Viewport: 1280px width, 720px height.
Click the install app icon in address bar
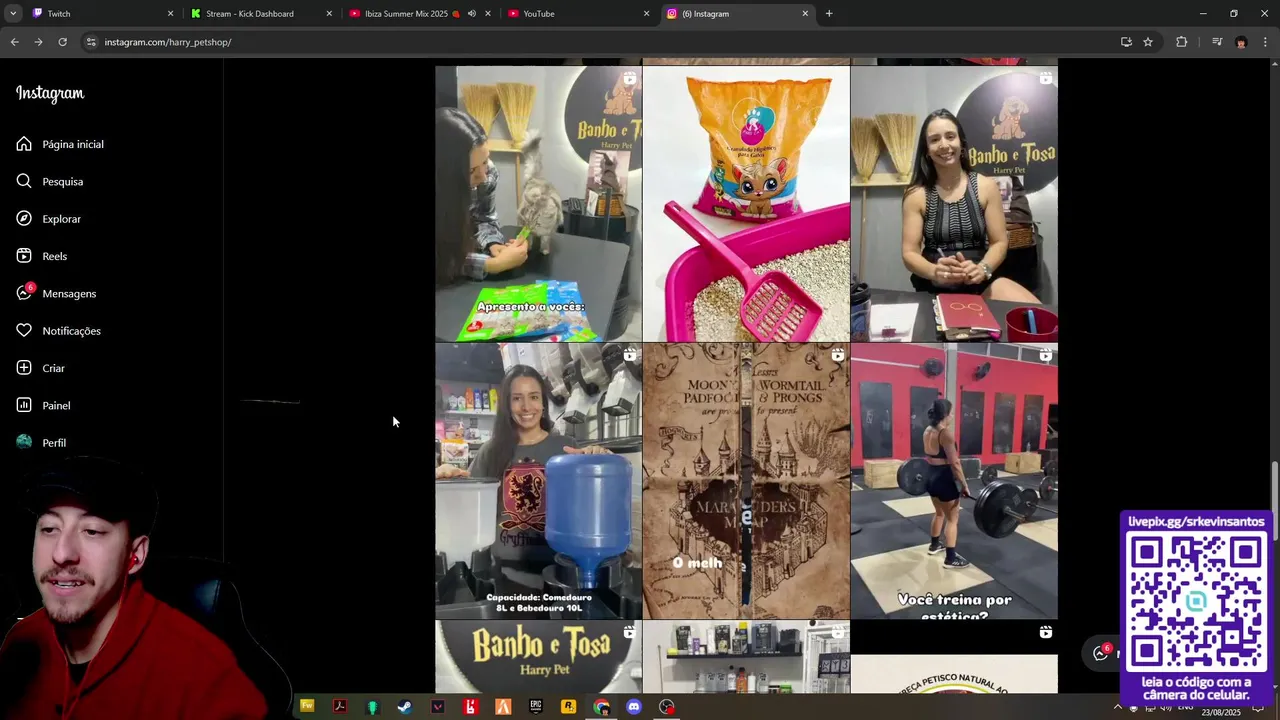pyautogui.click(x=1126, y=42)
